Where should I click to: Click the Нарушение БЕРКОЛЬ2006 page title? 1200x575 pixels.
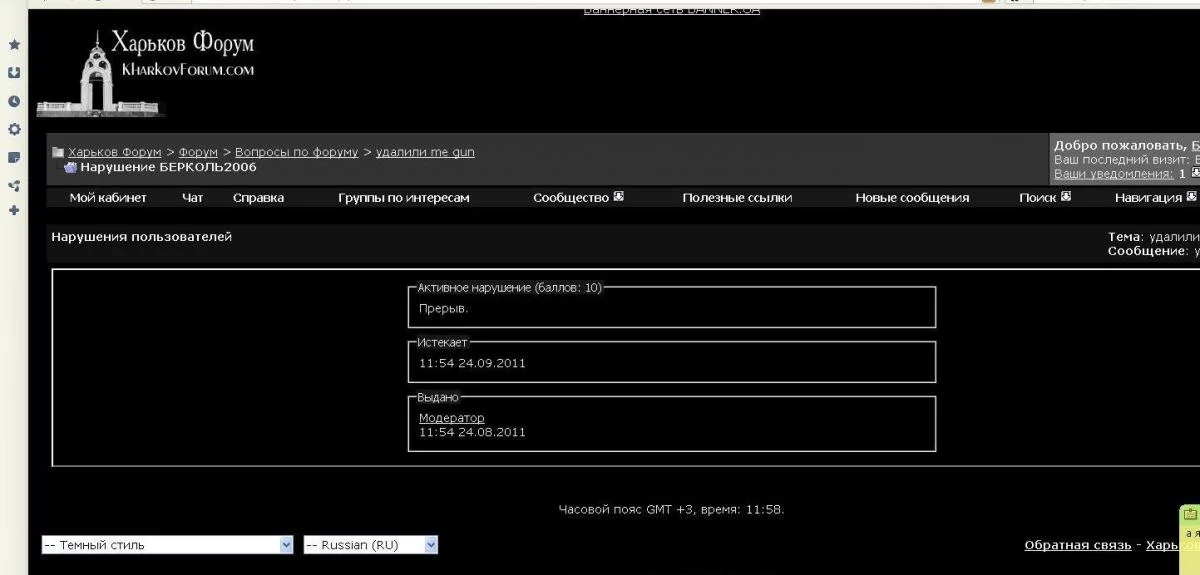tap(168, 167)
